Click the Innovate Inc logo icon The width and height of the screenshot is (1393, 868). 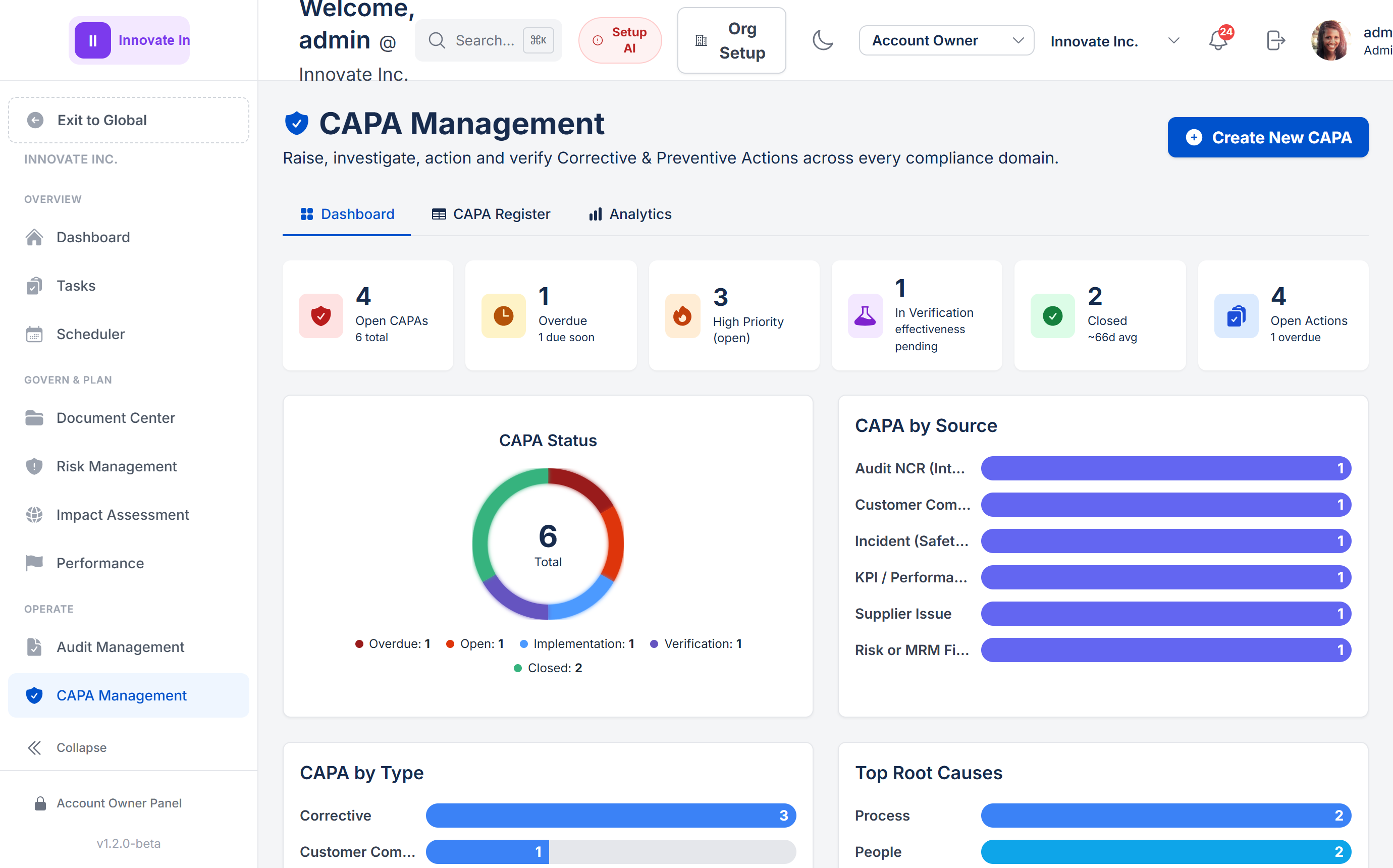[x=92, y=40]
